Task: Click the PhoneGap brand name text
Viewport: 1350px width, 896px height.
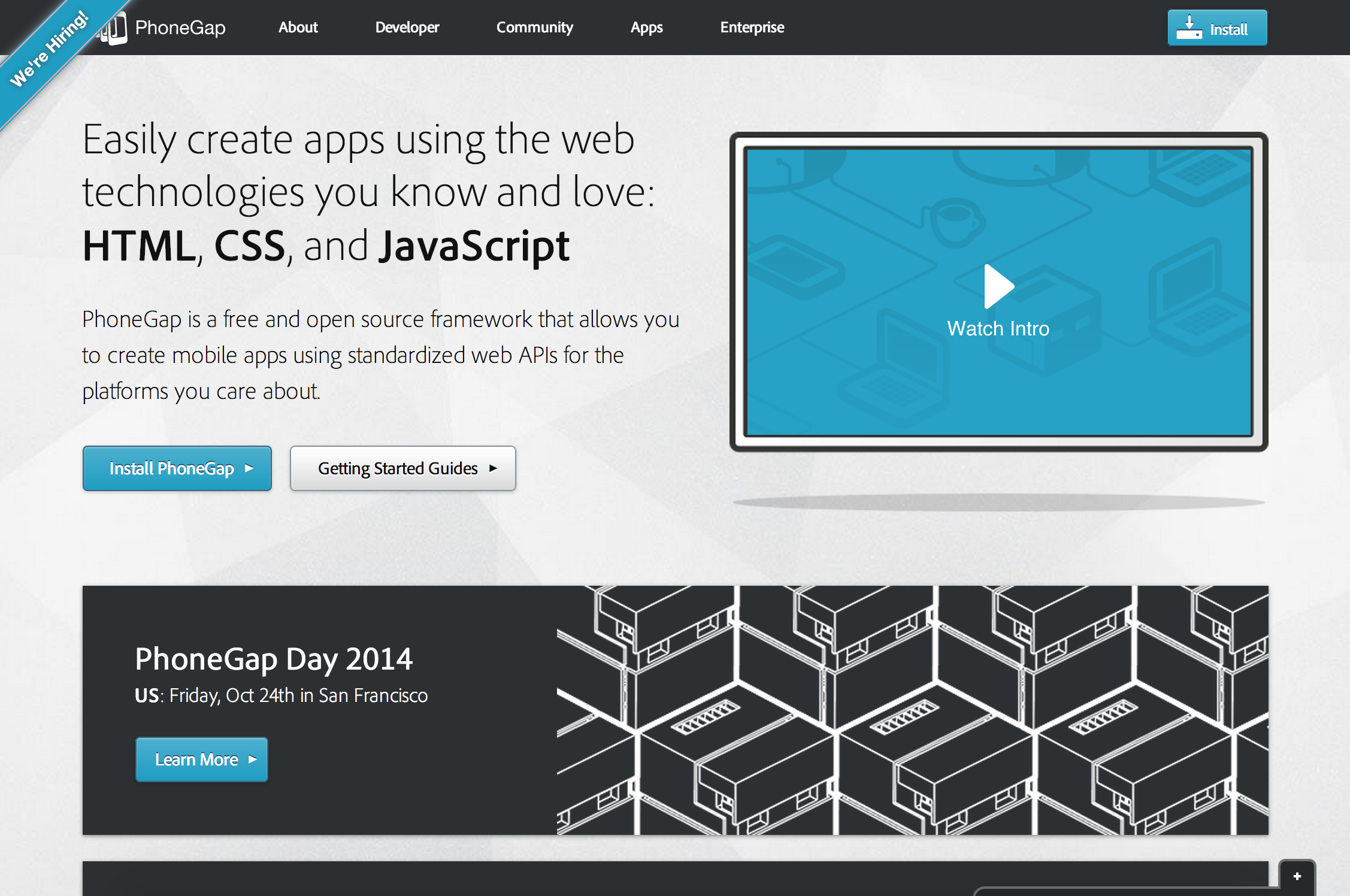Action: point(180,28)
